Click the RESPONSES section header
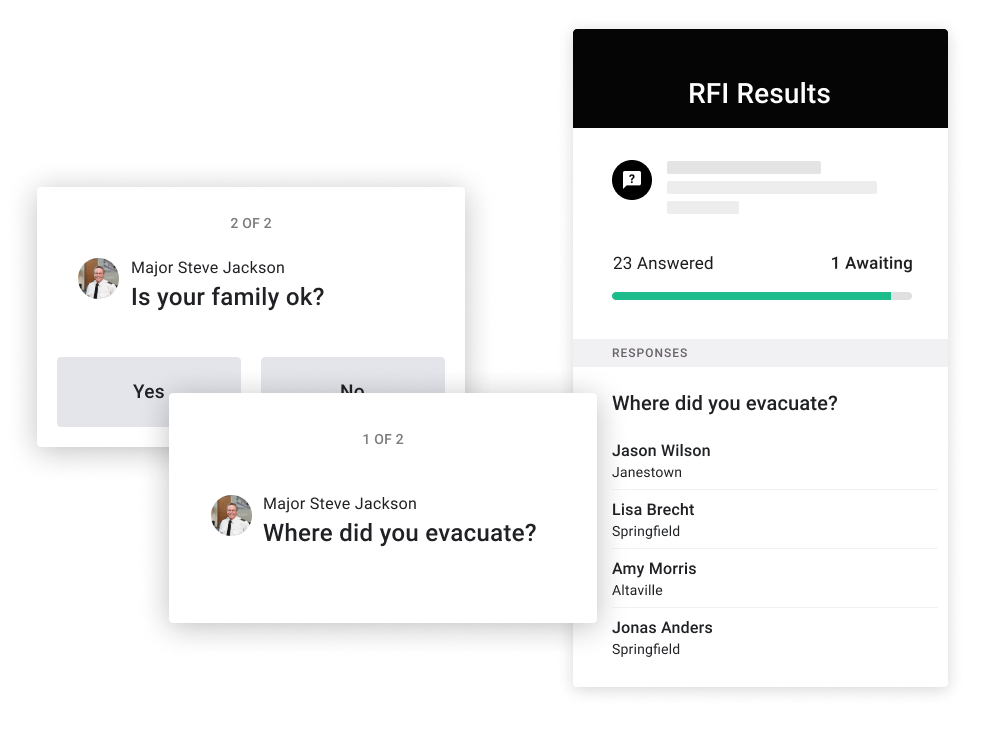Screen dimensions: 983x738 [x=760, y=353]
